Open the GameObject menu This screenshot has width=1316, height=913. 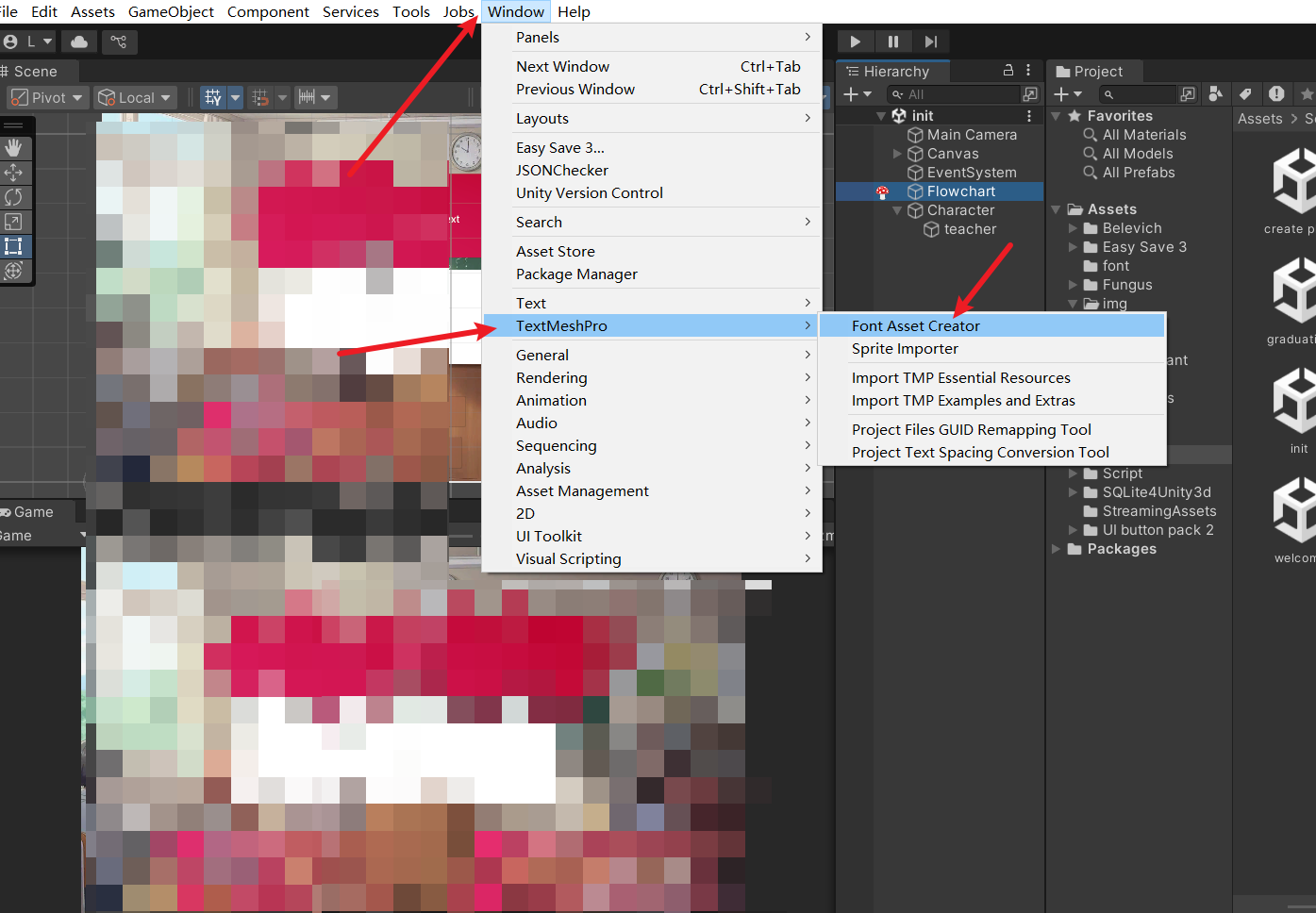pos(171,11)
